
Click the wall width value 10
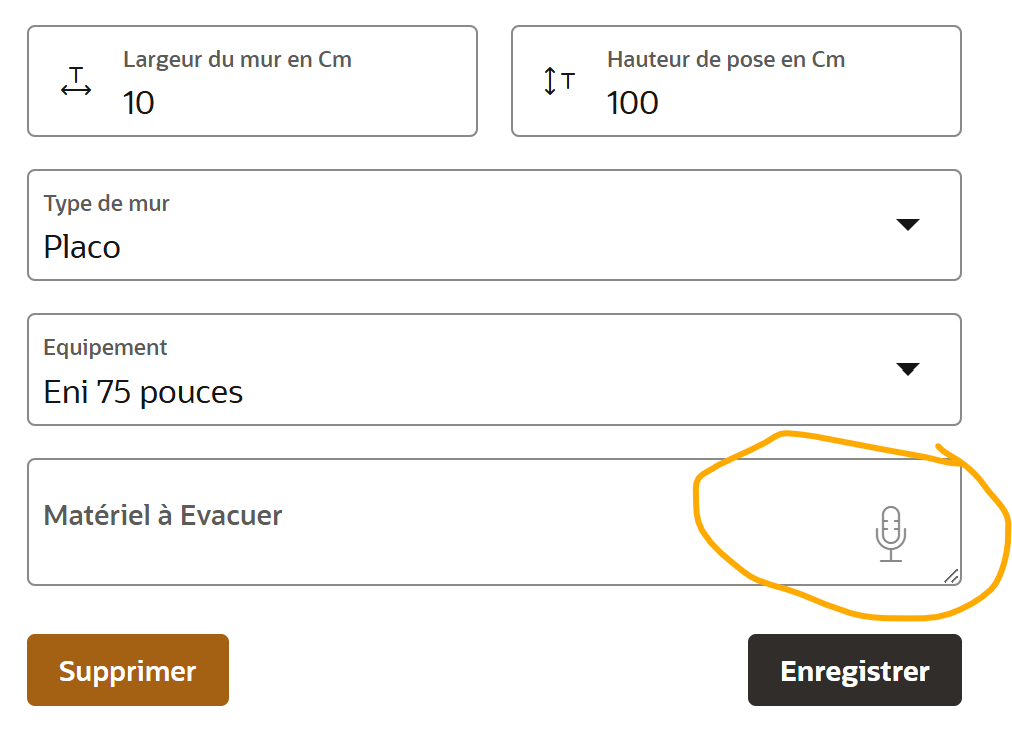pyautogui.click(x=139, y=102)
